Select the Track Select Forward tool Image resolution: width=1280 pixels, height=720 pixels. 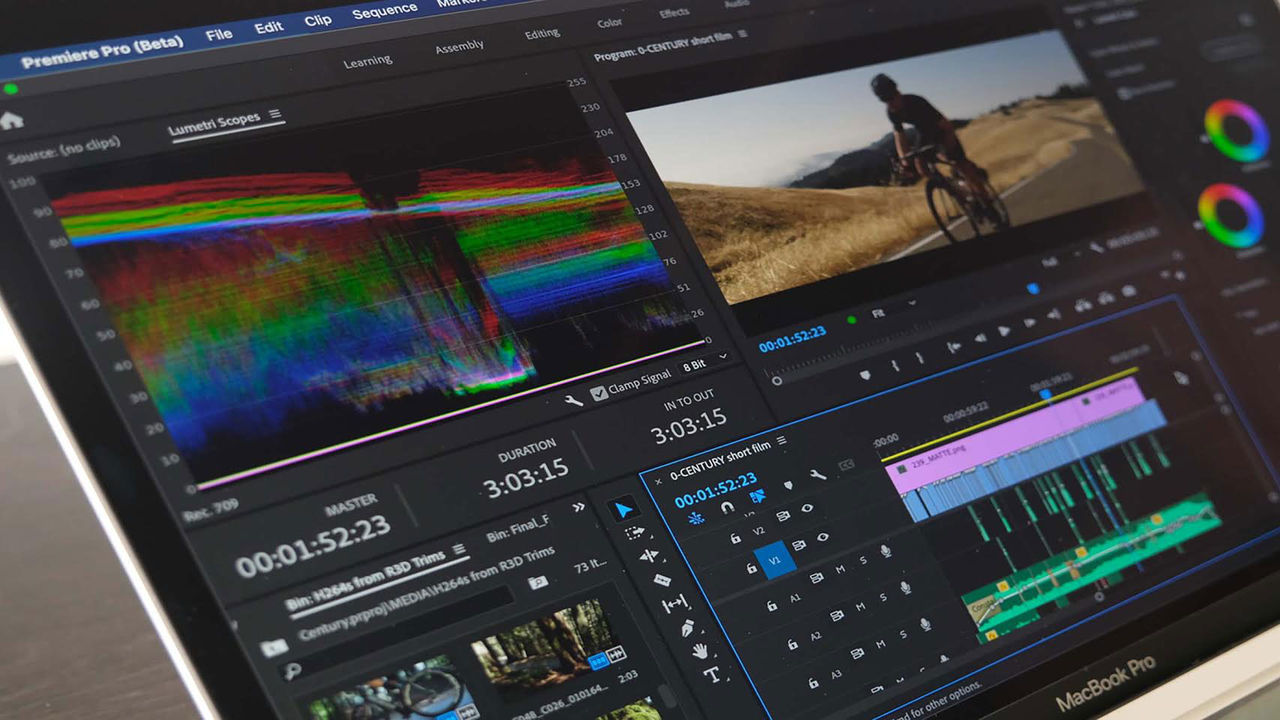coord(635,533)
